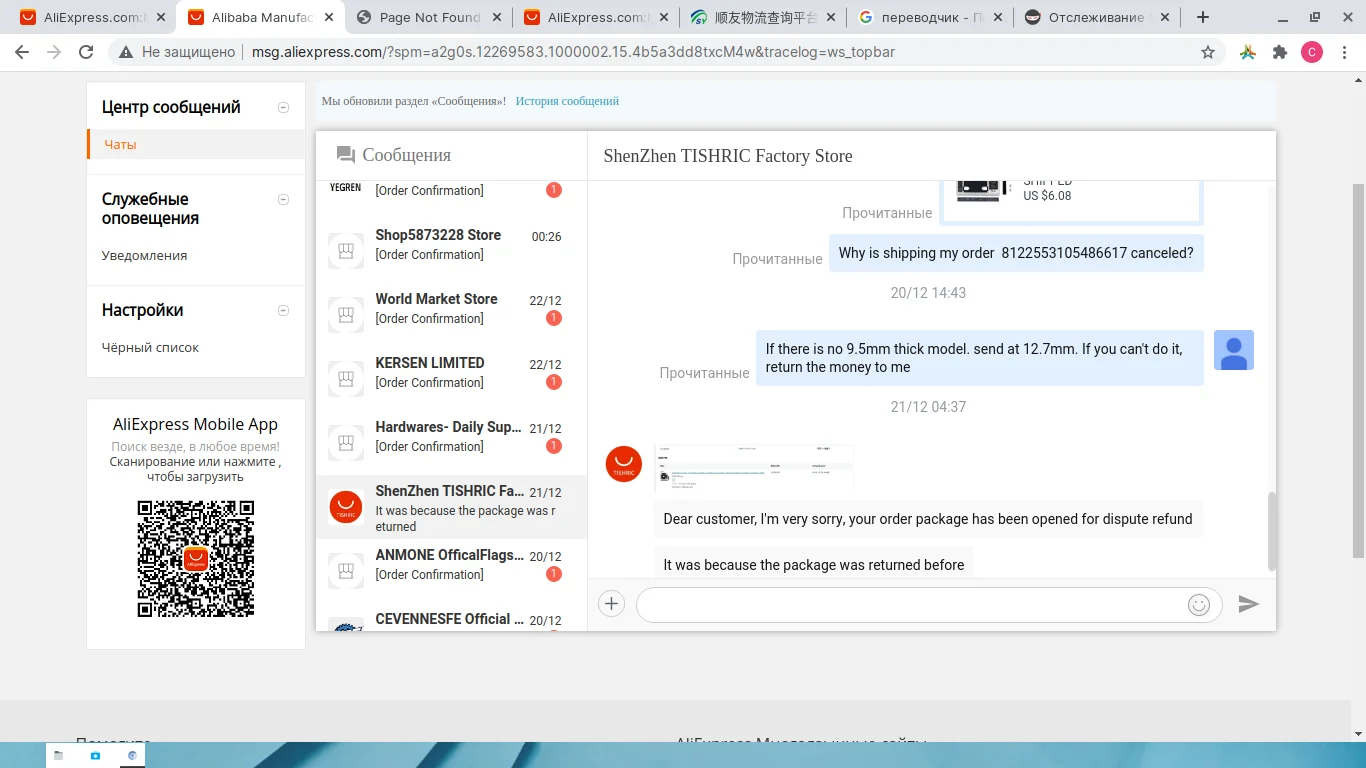Click the 21/12 04:37 timestamp
1366x768 pixels.
[x=928, y=407]
